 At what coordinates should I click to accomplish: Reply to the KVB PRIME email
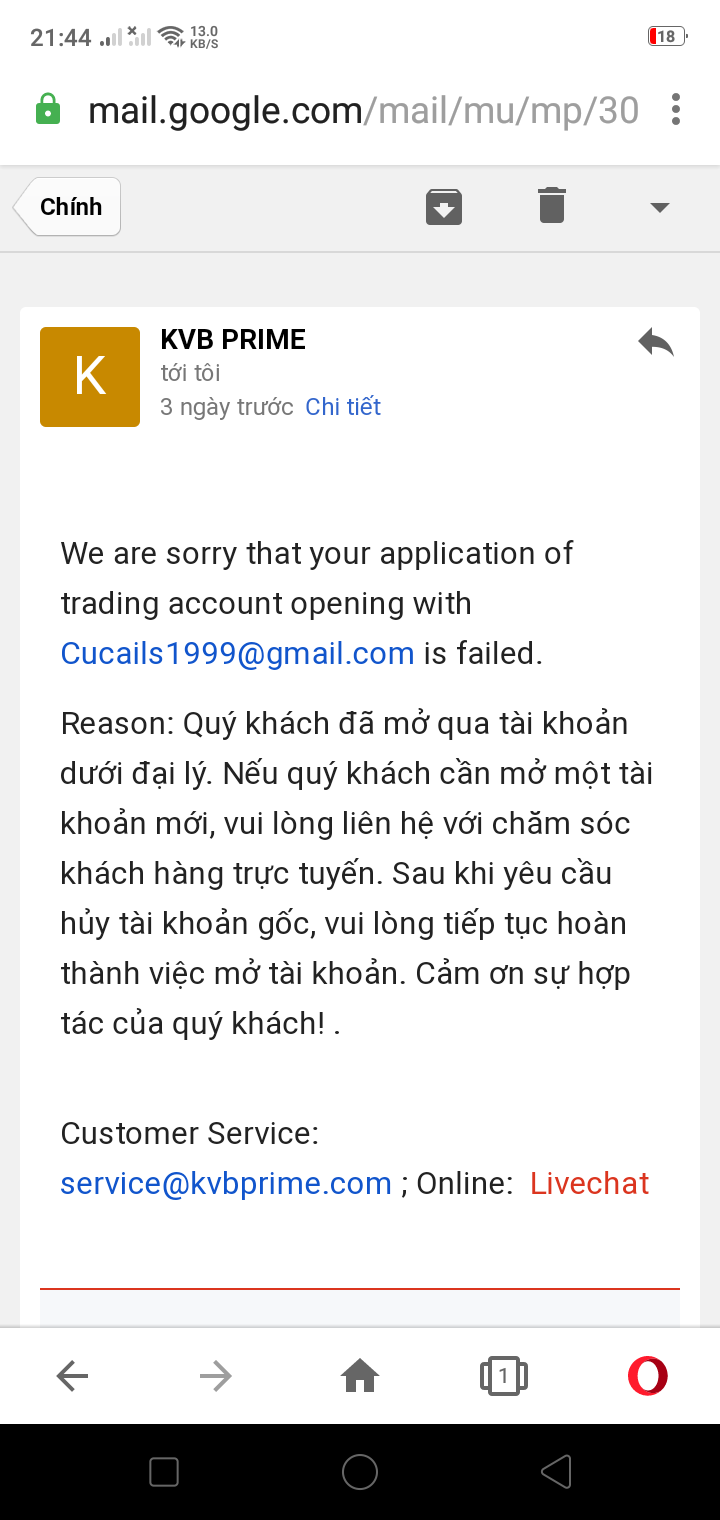[x=656, y=343]
